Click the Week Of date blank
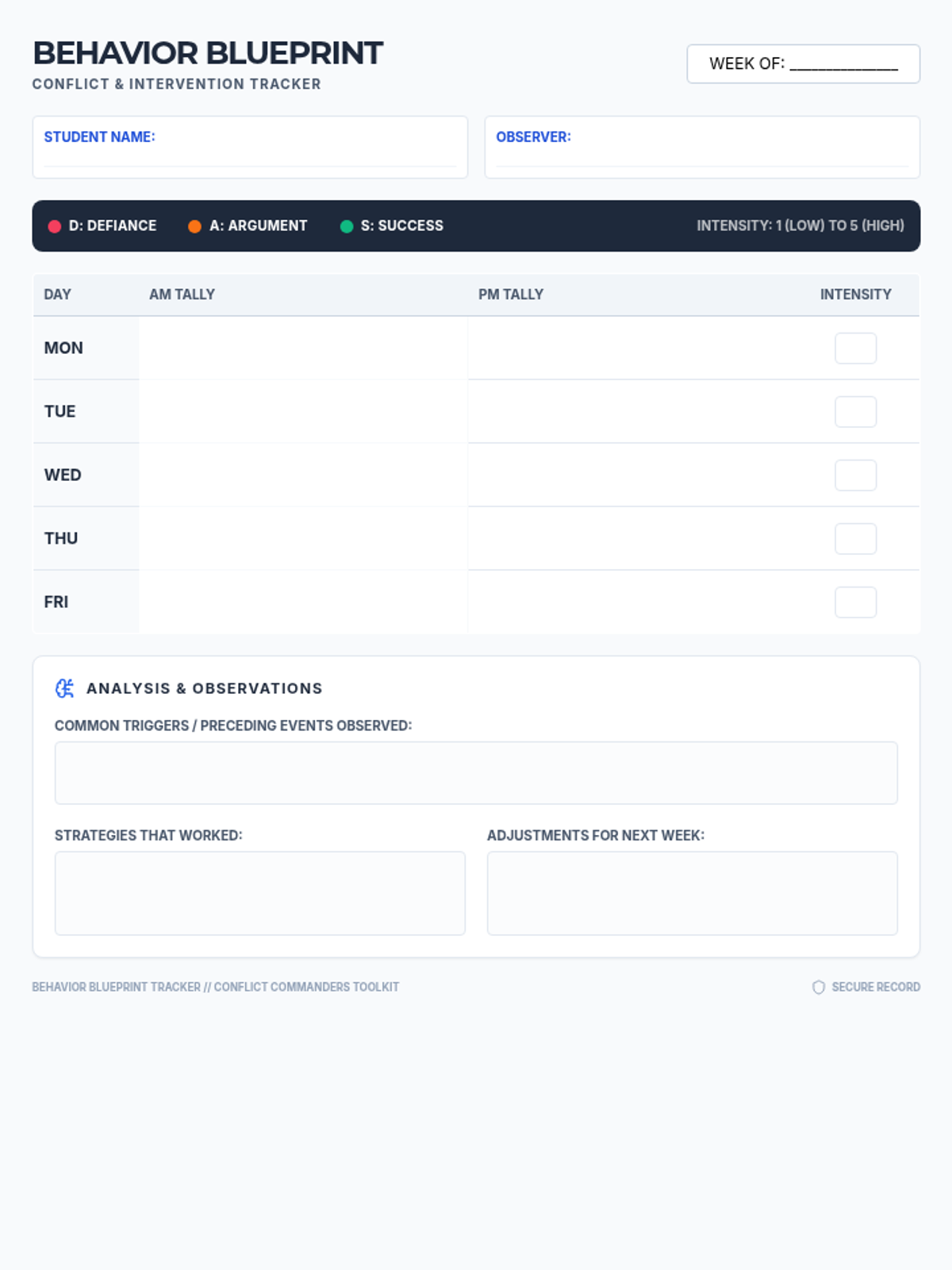The height and width of the screenshot is (1270, 952). (843, 64)
